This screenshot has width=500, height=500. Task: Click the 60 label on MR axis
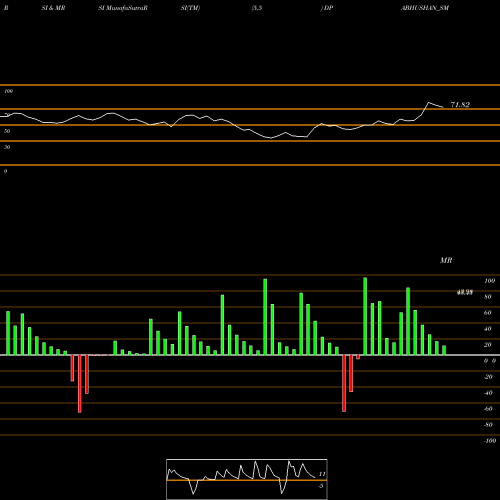(488, 313)
